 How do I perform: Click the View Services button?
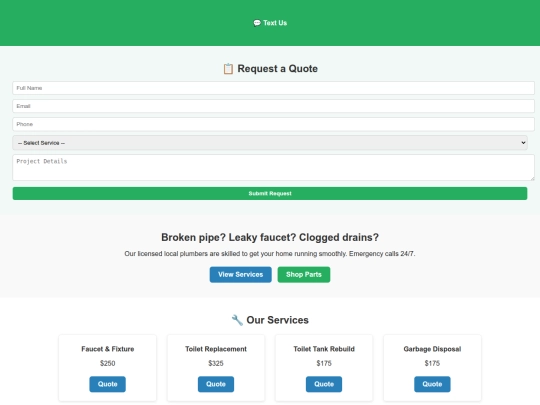[x=240, y=274]
